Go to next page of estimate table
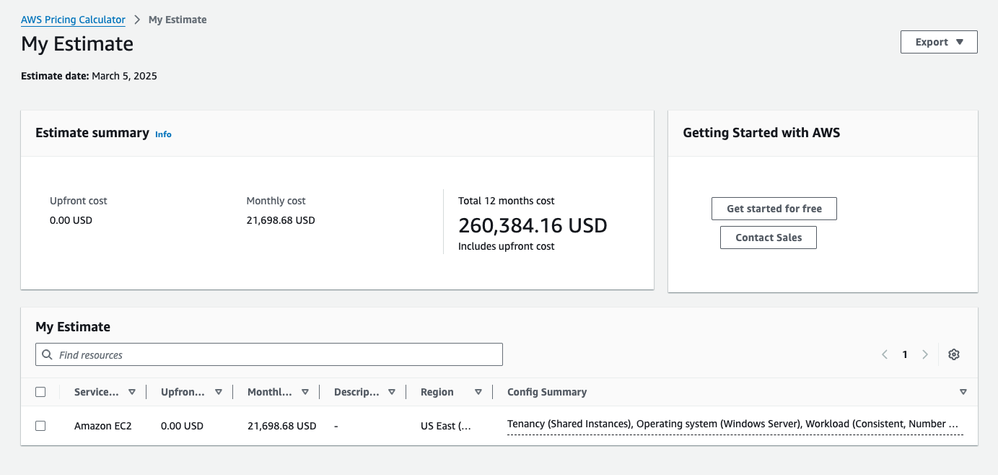The width and height of the screenshot is (998, 475). (925, 355)
